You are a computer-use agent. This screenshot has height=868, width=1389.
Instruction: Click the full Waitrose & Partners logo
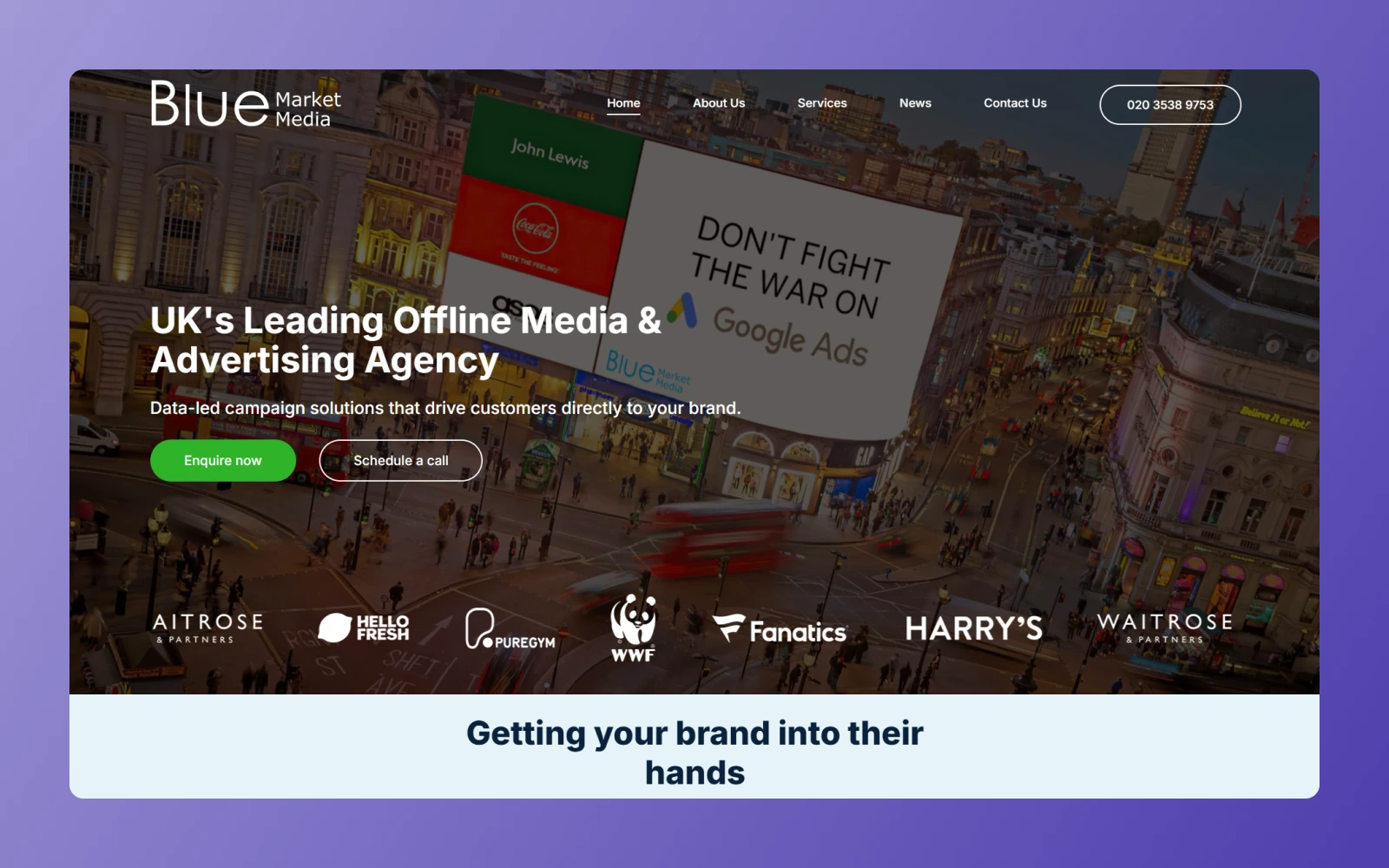[1165, 628]
